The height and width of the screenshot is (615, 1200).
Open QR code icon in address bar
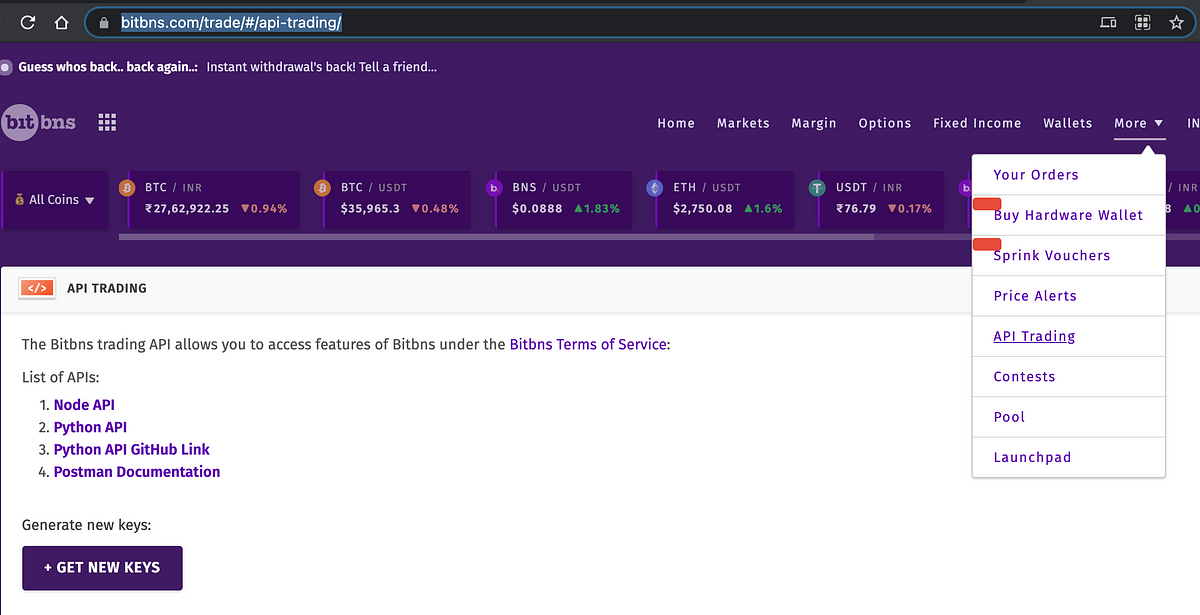(x=1142, y=22)
